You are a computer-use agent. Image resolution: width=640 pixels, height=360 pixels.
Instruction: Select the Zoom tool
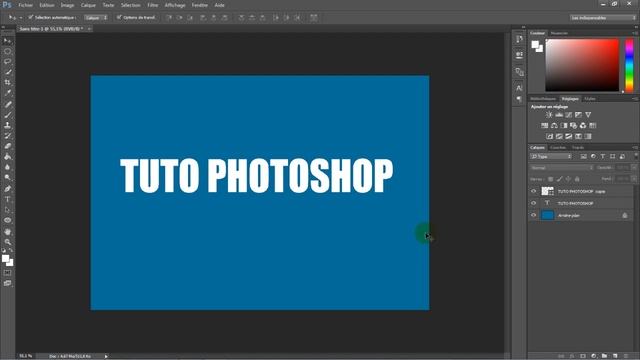[7, 242]
